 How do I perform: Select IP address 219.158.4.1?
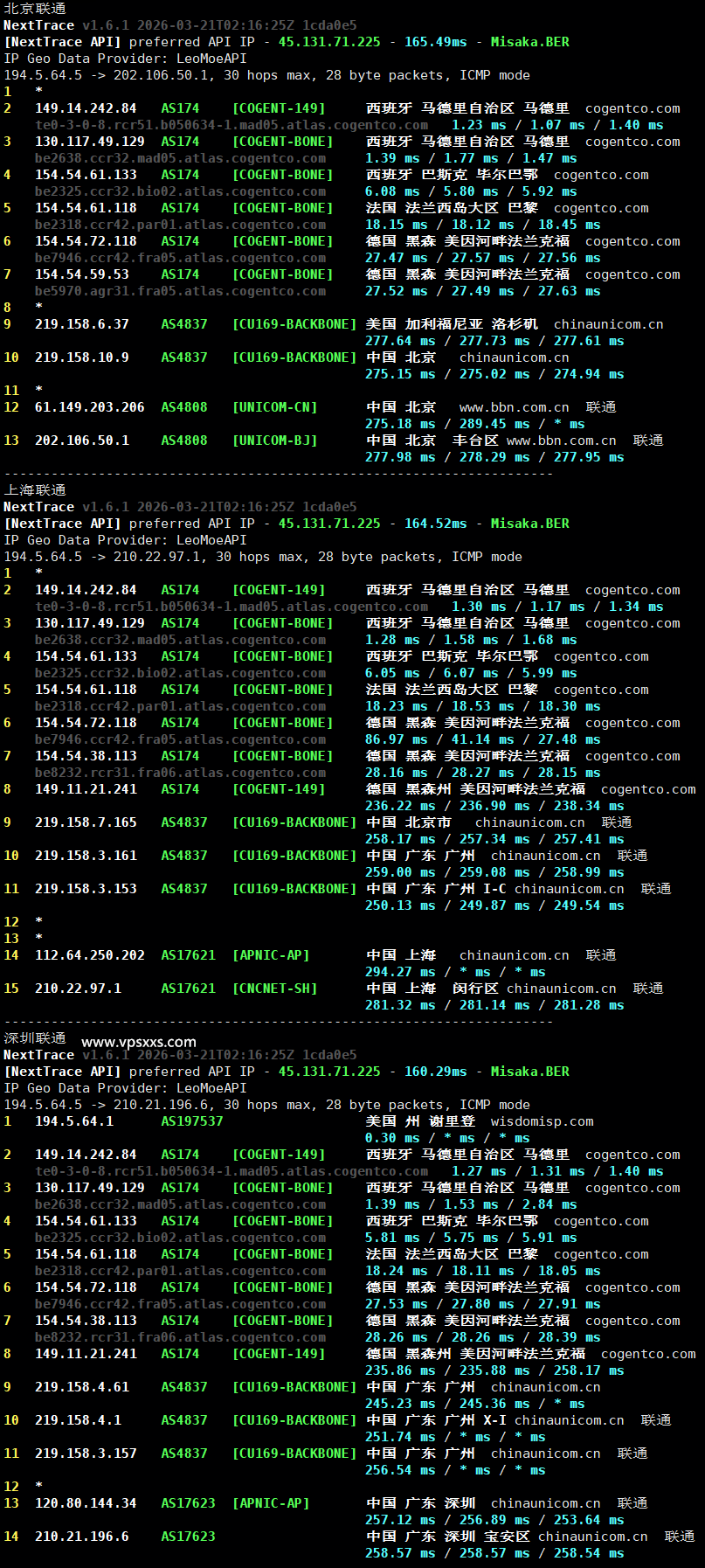click(x=78, y=1420)
